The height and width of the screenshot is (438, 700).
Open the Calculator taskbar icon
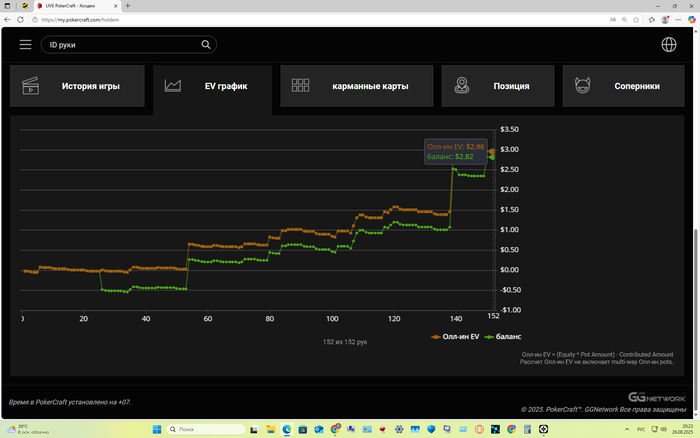coord(527,430)
